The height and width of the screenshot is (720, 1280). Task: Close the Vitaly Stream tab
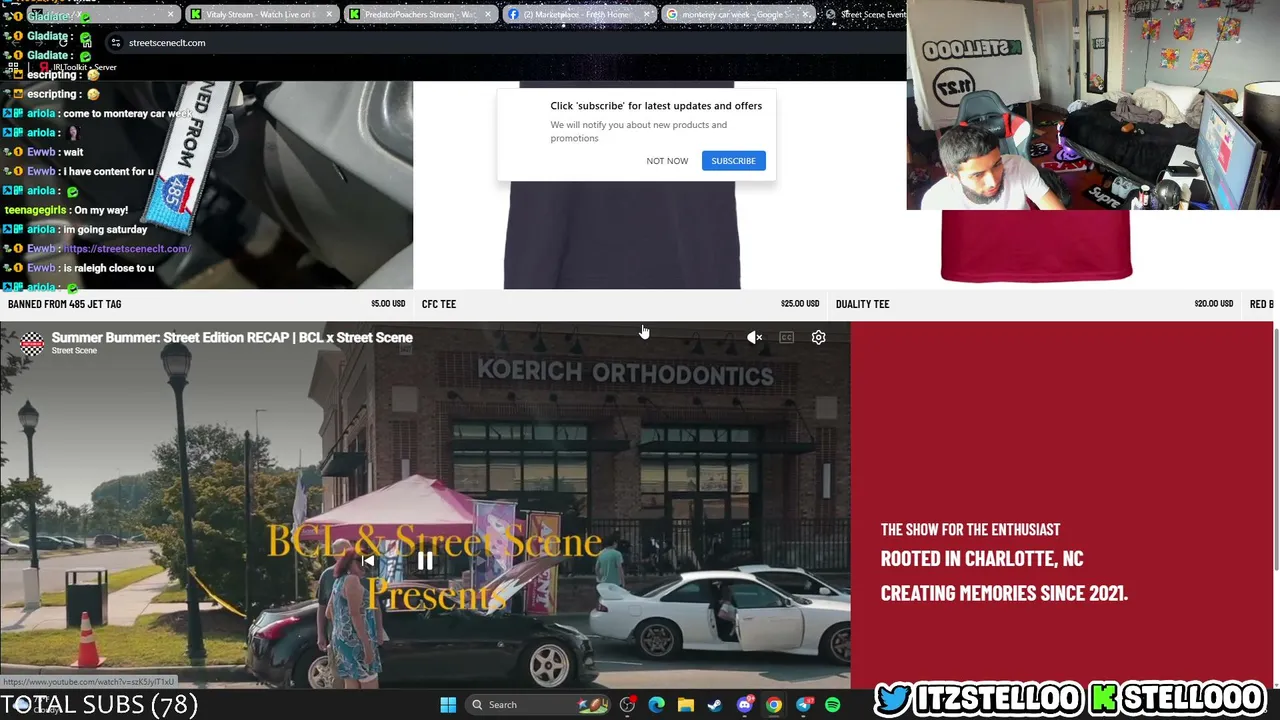click(329, 15)
